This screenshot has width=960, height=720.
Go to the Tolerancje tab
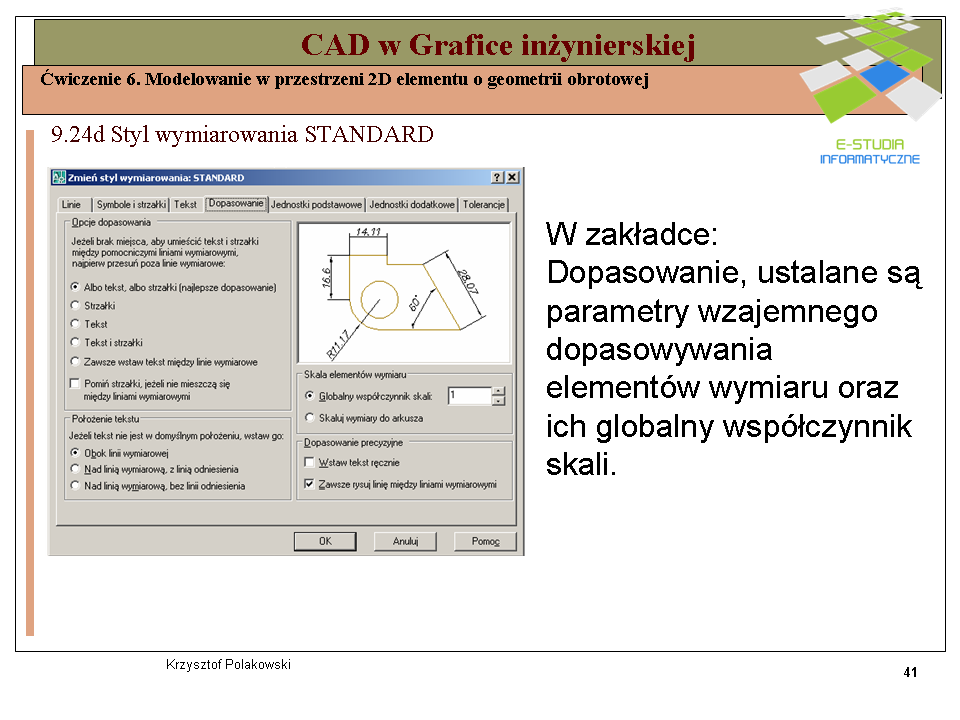tap(484, 204)
